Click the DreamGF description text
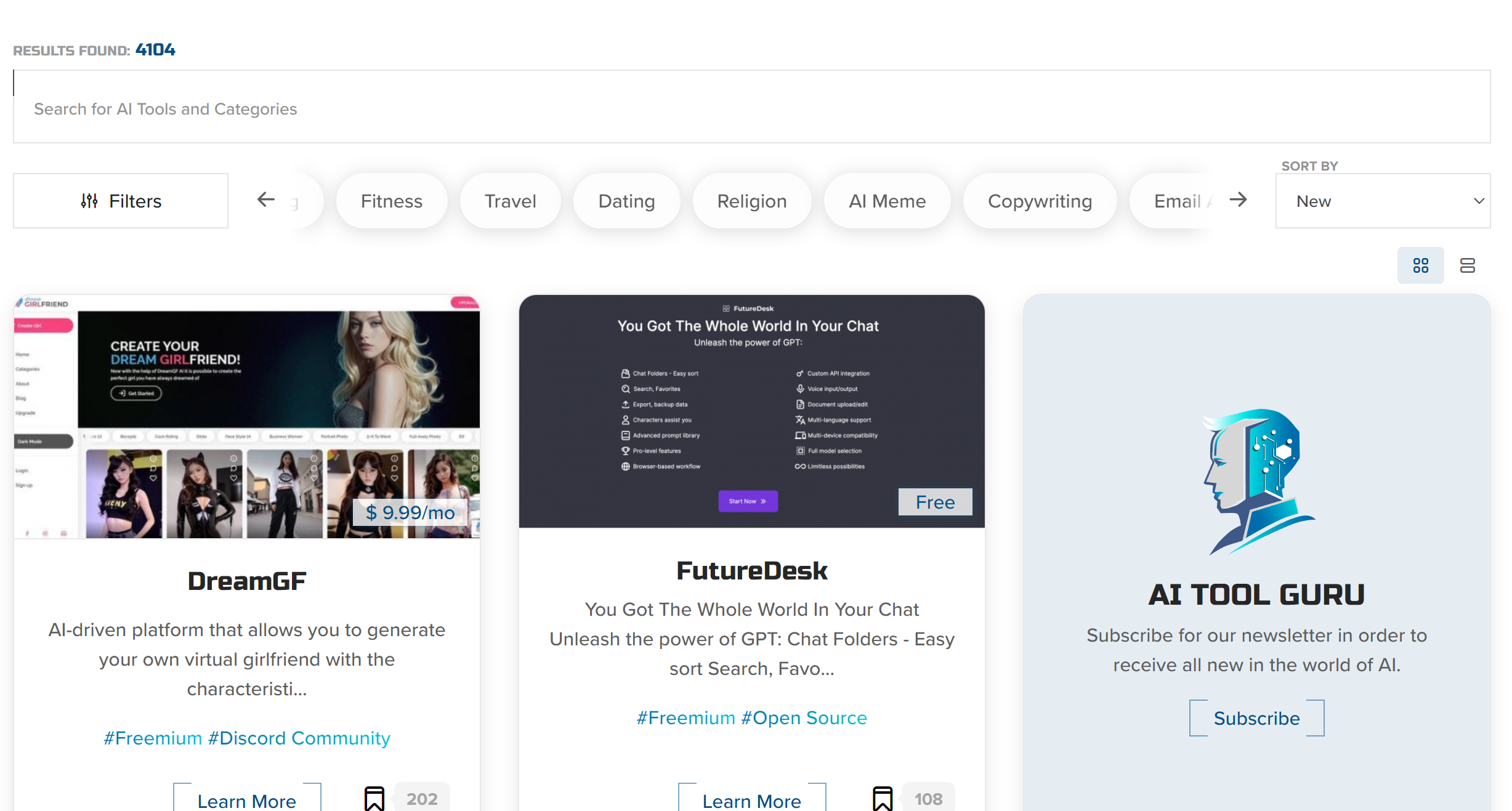This screenshot has width=1512, height=811. pyautogui.click(x=247, y=659)
